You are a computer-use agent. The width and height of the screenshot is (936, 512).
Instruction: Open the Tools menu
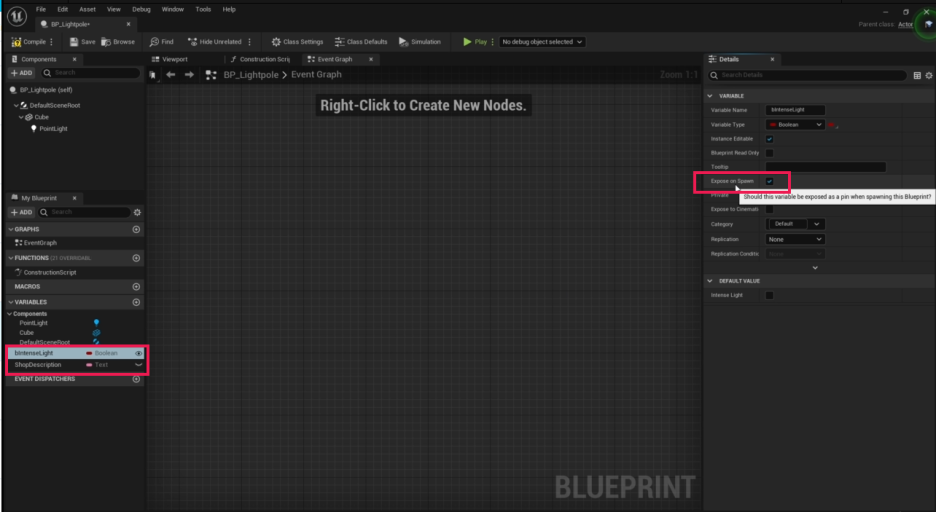pyautogui.click(x=203, y=10)
